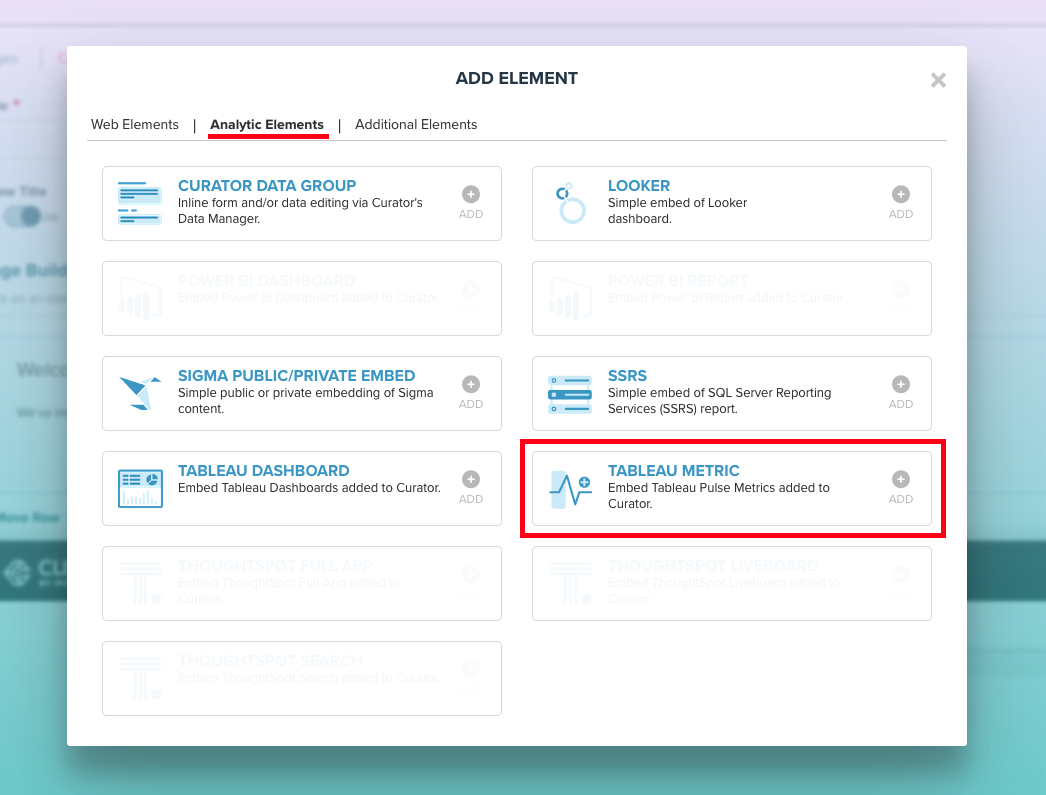The height and width of the screenshot is (795, 1046).
Task: Click the ThoughtSpot Liveboard title
Action: (x=712, y=566)
